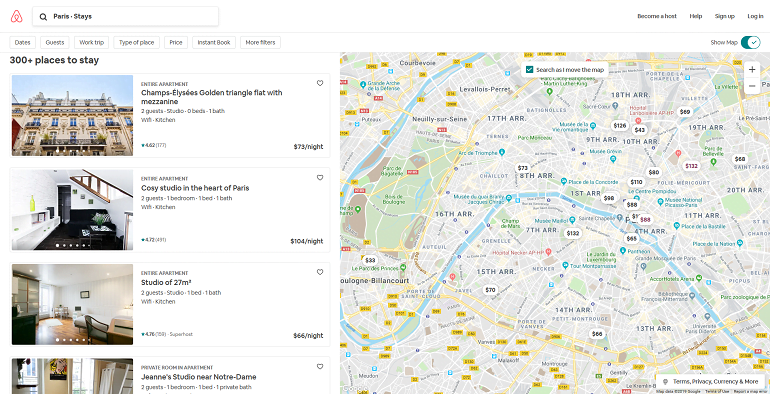Viewport: 770px width, 394px height.
Task: Select the $98 map price marker
Action: point(608,198)
